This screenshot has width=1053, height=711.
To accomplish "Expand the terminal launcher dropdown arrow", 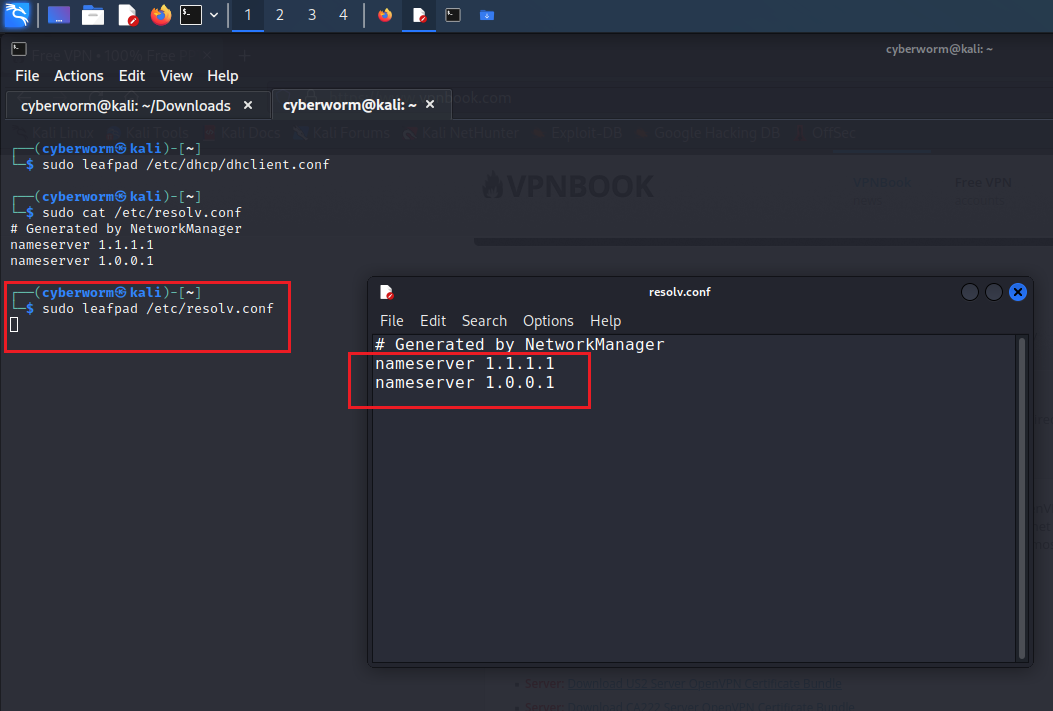I will 214,15.
